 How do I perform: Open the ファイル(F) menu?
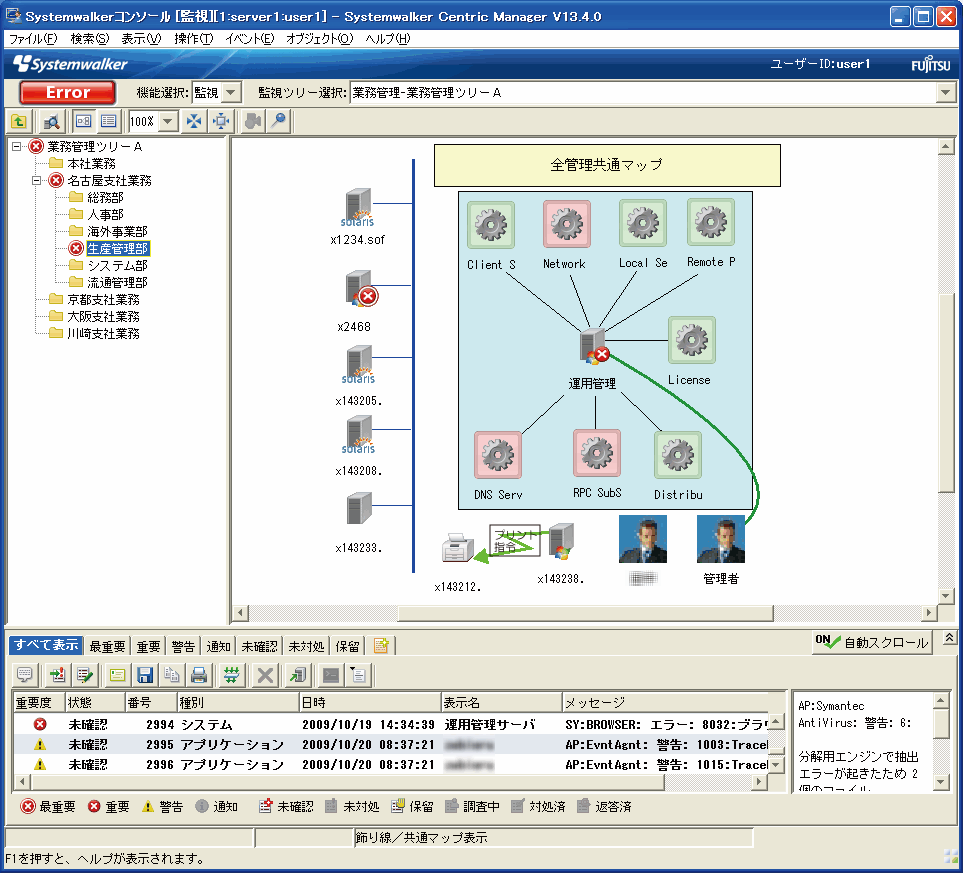(x=33, y=39)
